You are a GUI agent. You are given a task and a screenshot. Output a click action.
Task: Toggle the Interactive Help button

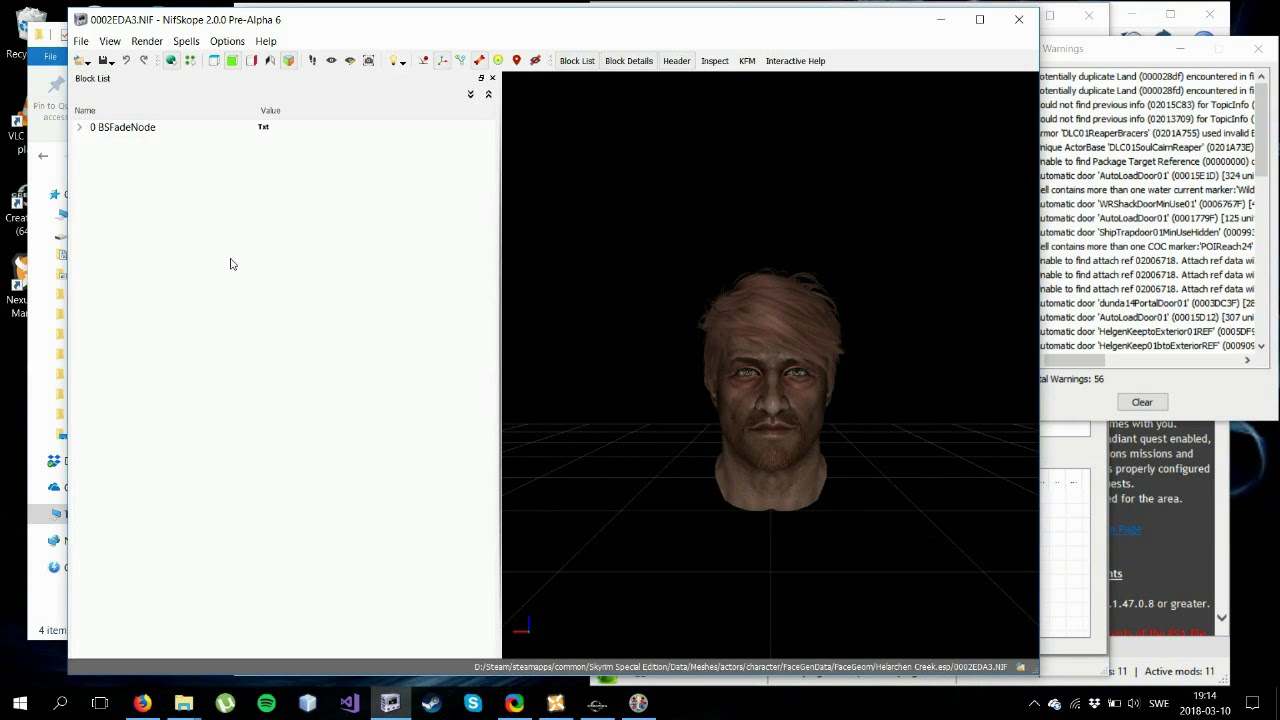click(795, 61)
